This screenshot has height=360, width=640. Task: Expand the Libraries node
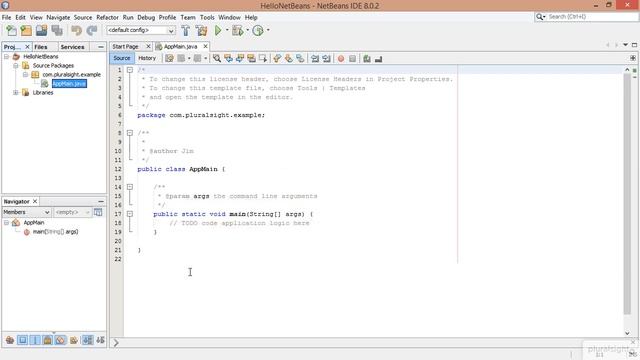click(16, 93)
